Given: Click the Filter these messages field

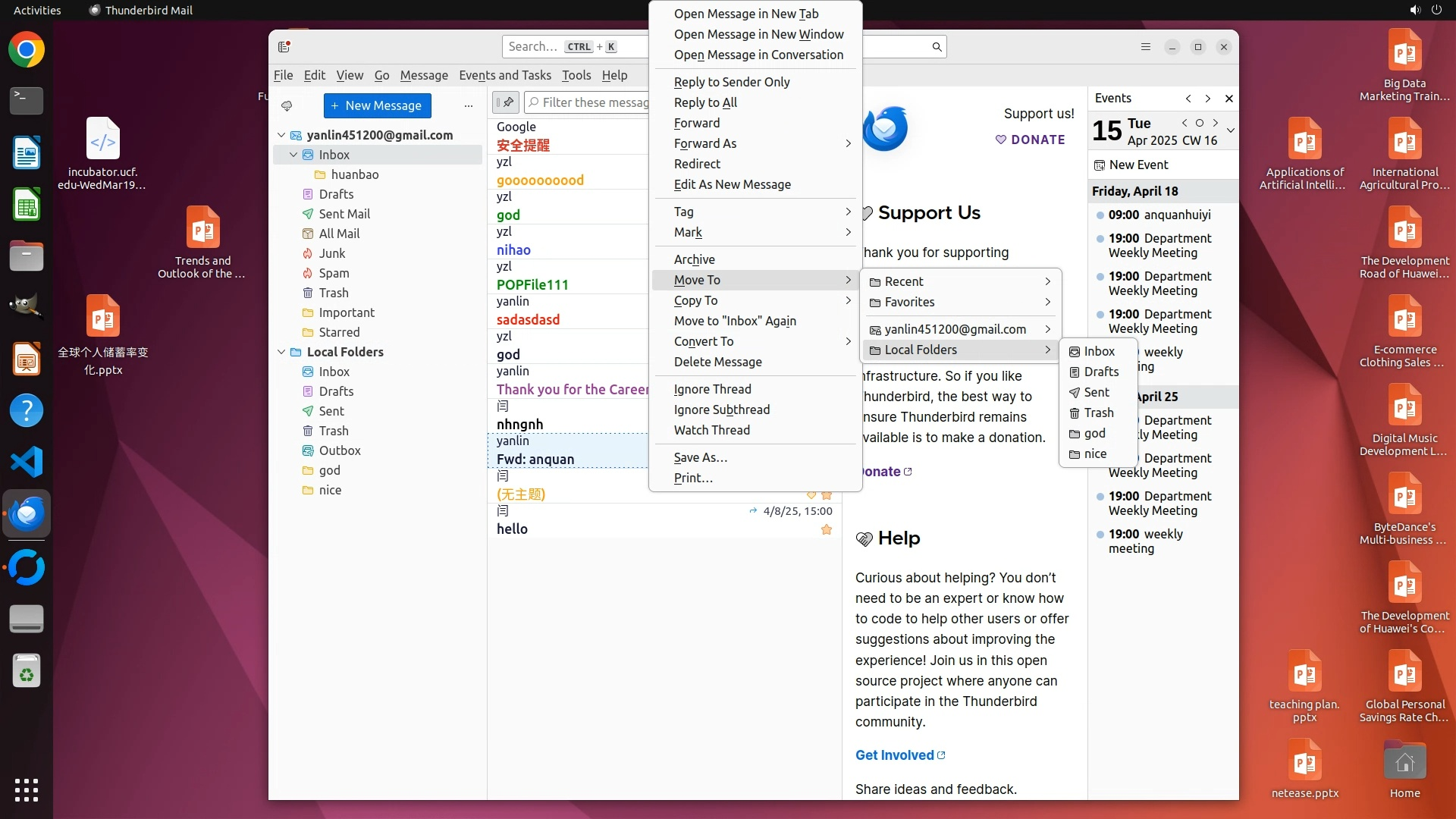Looking at the screenshot, I should click(x=595, y=102).
